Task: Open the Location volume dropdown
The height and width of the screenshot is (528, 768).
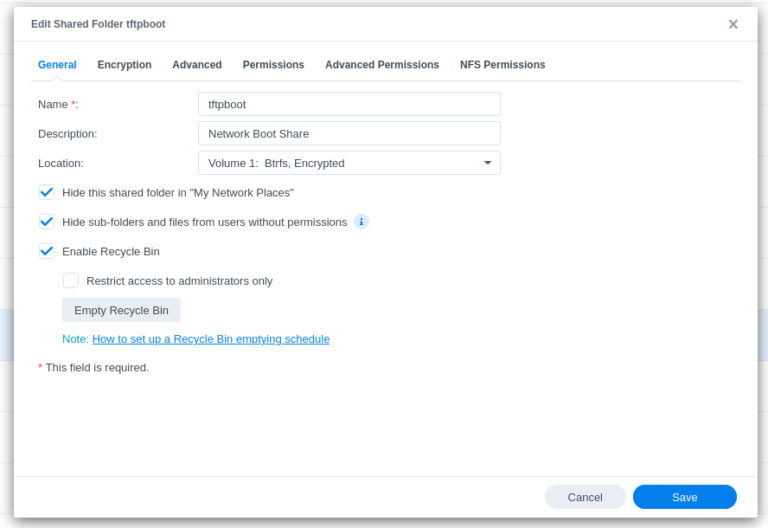Action: (x=348, y=163)
